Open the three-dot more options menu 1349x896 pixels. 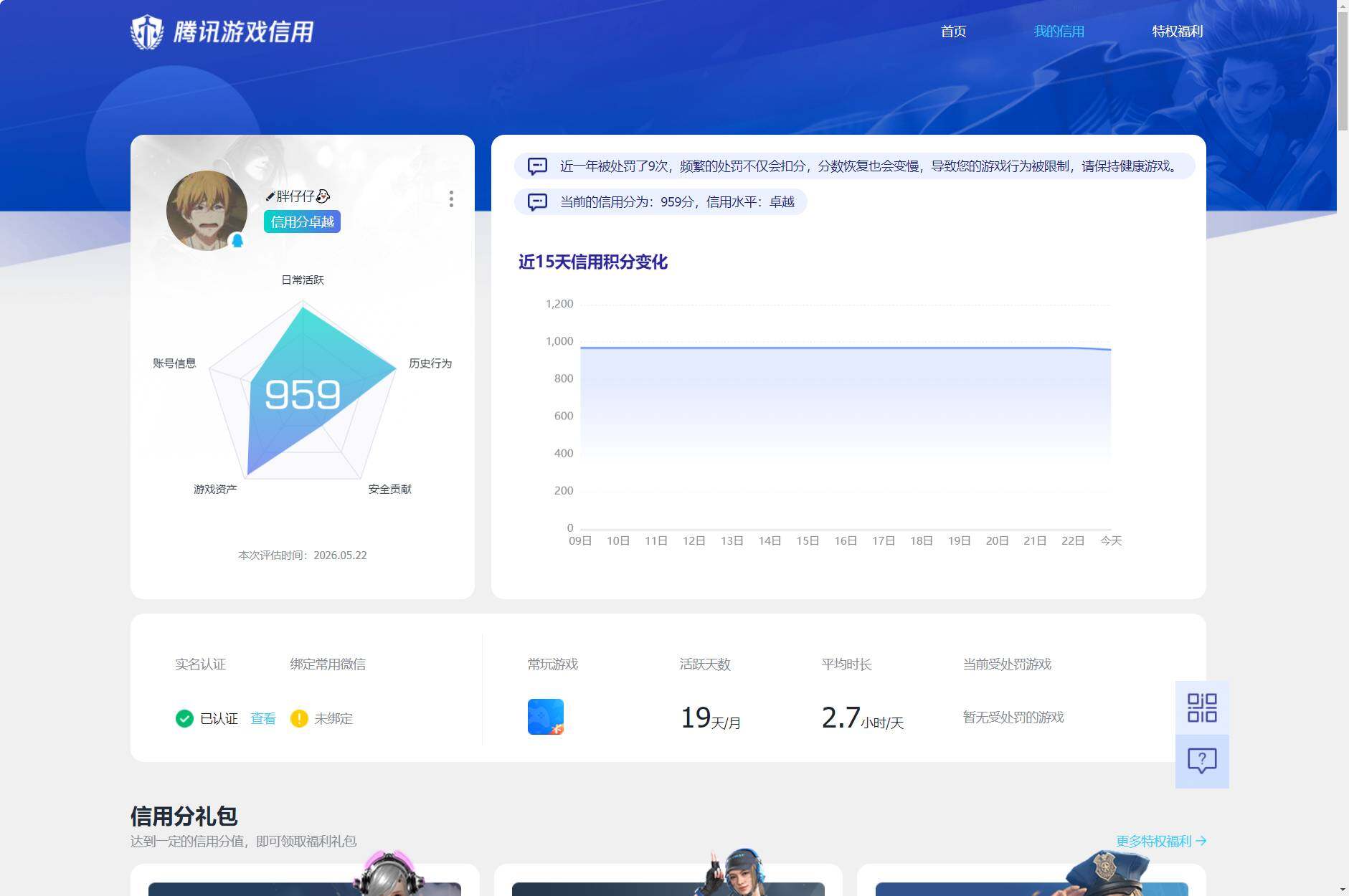coord(451,199)
